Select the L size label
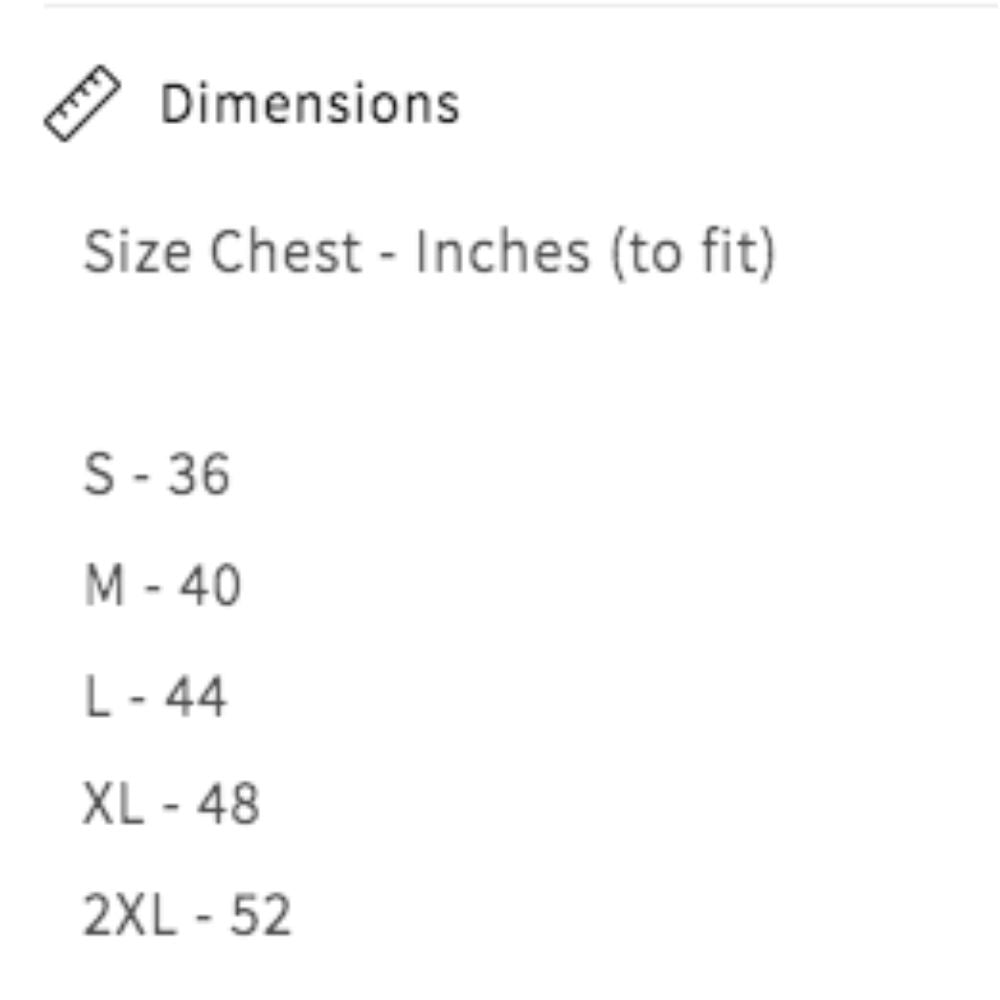The height and width of the screenshot is (1000, 1000). (x=96, y=696)
